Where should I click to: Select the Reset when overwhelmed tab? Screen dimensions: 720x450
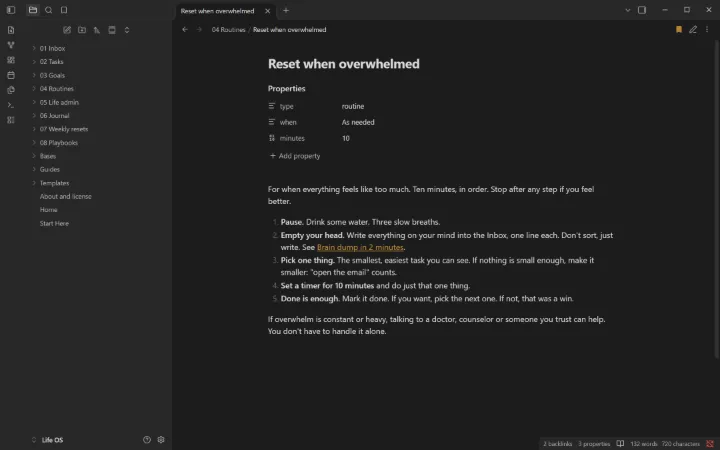(x=217, y=11)
